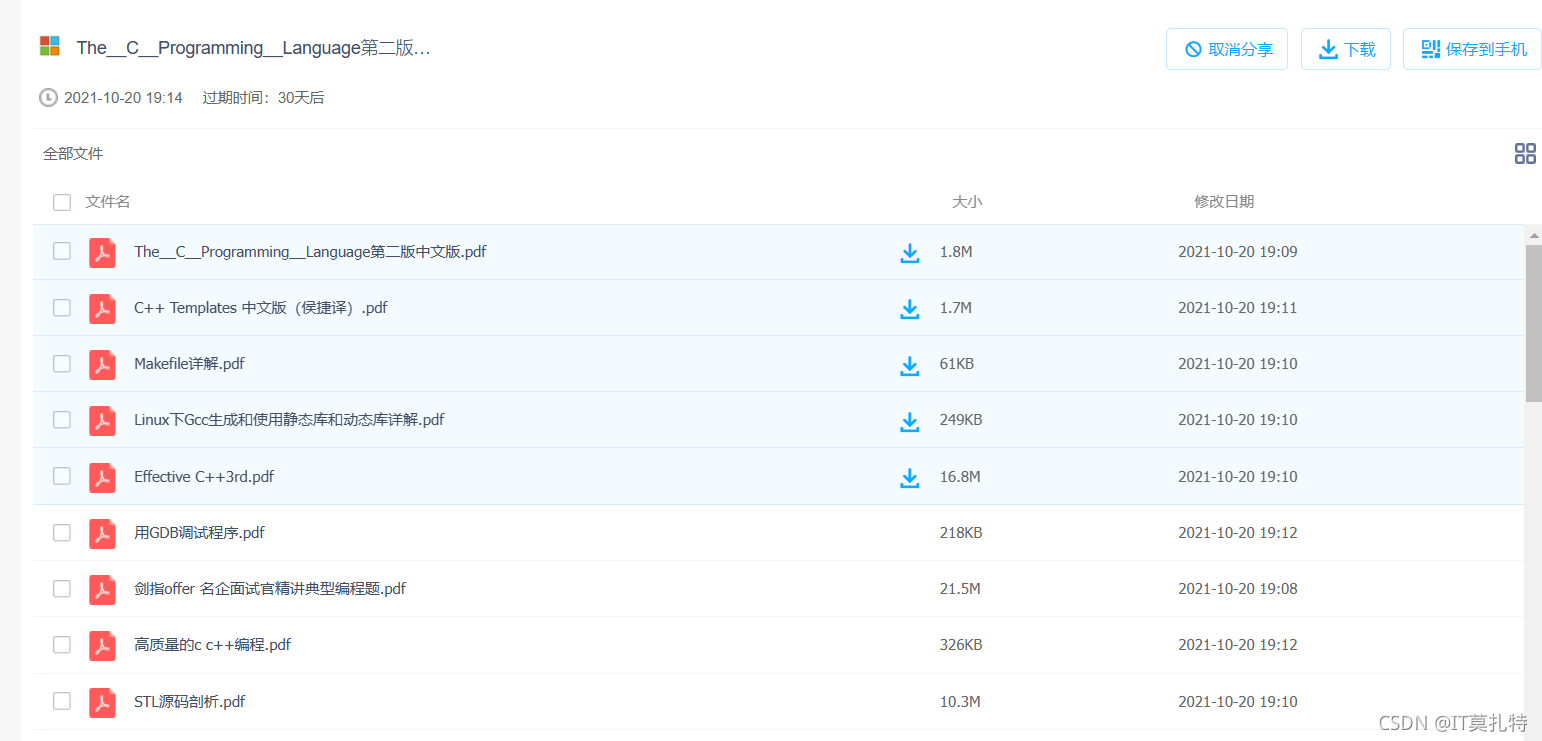Screen dimensions: 1542x741
Task: Click the PDF icon of Makefile详解.pdf
Action: [x=102, y=365]
